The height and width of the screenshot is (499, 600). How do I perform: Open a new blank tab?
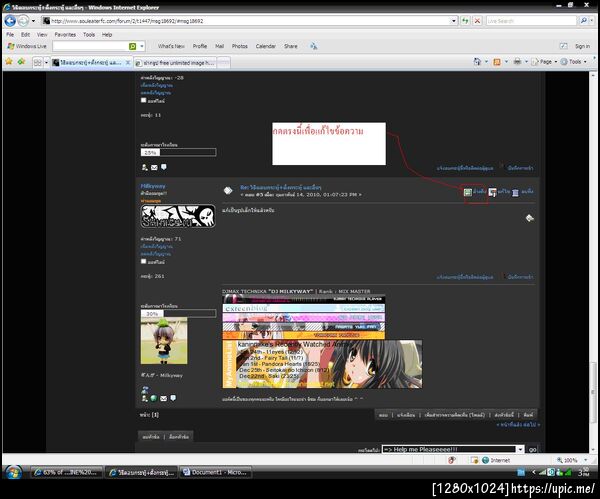pos(224,62)
